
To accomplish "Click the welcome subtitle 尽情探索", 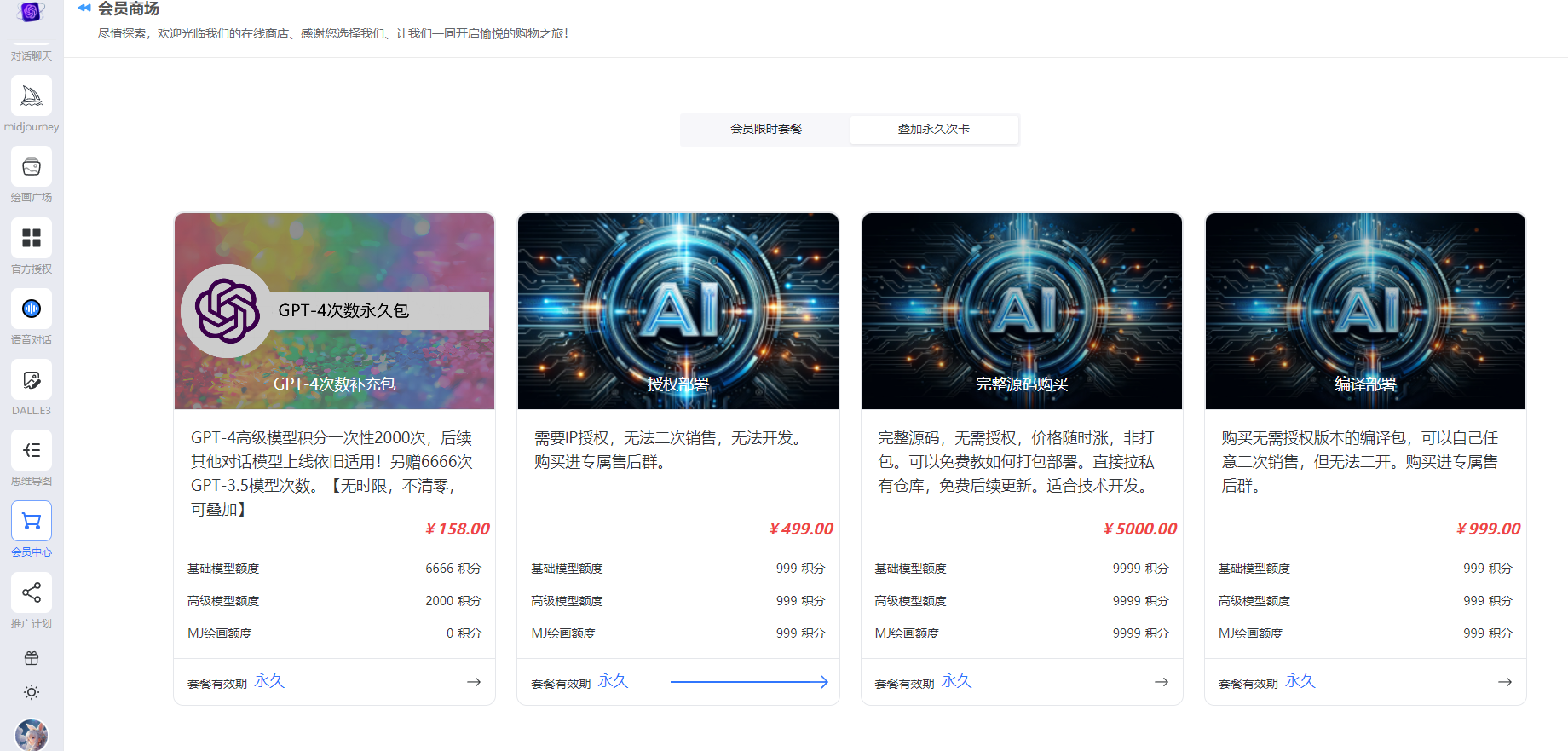I will click(332, 33).
